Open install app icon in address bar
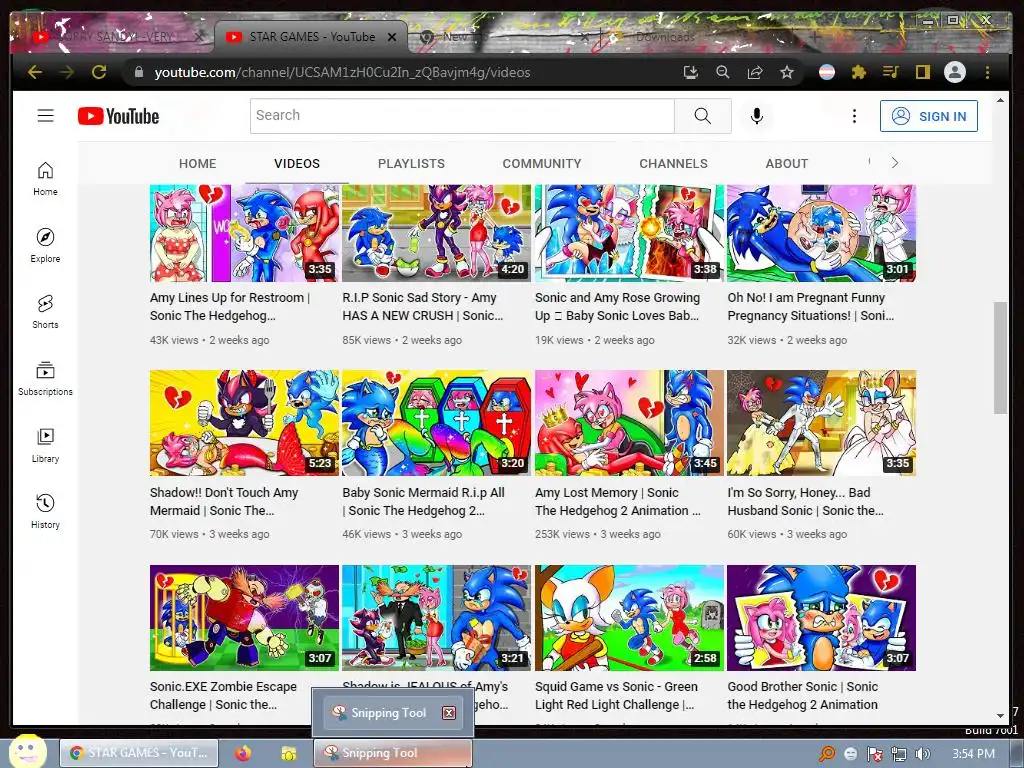 pos(690,72)
